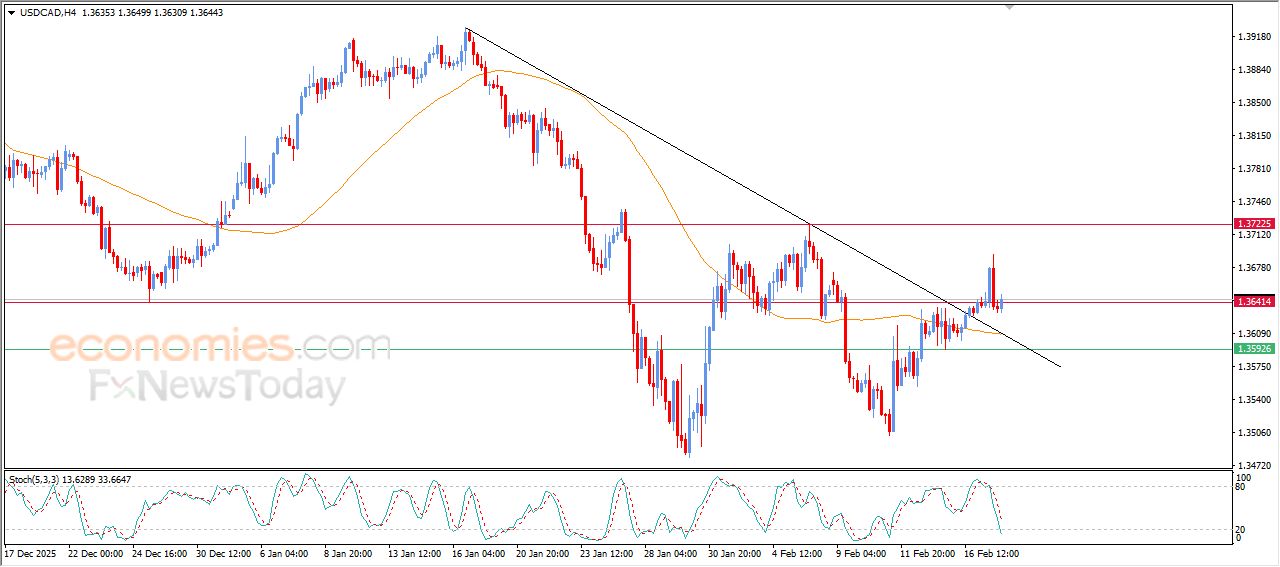Click the 22 Dec 00:00 time label
The width and height of the screenshot is (1280, 567).
tap(96, 553)
